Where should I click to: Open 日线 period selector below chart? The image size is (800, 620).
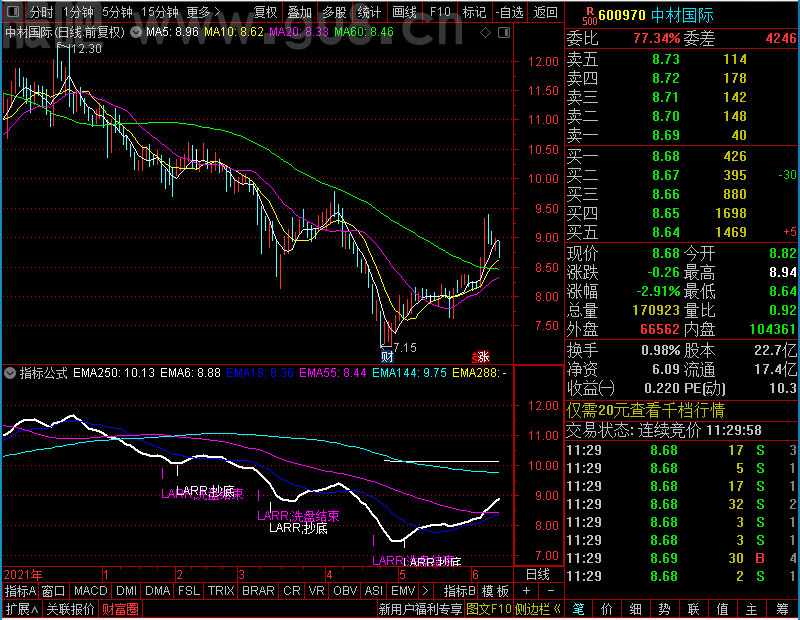tap(538, 575)
